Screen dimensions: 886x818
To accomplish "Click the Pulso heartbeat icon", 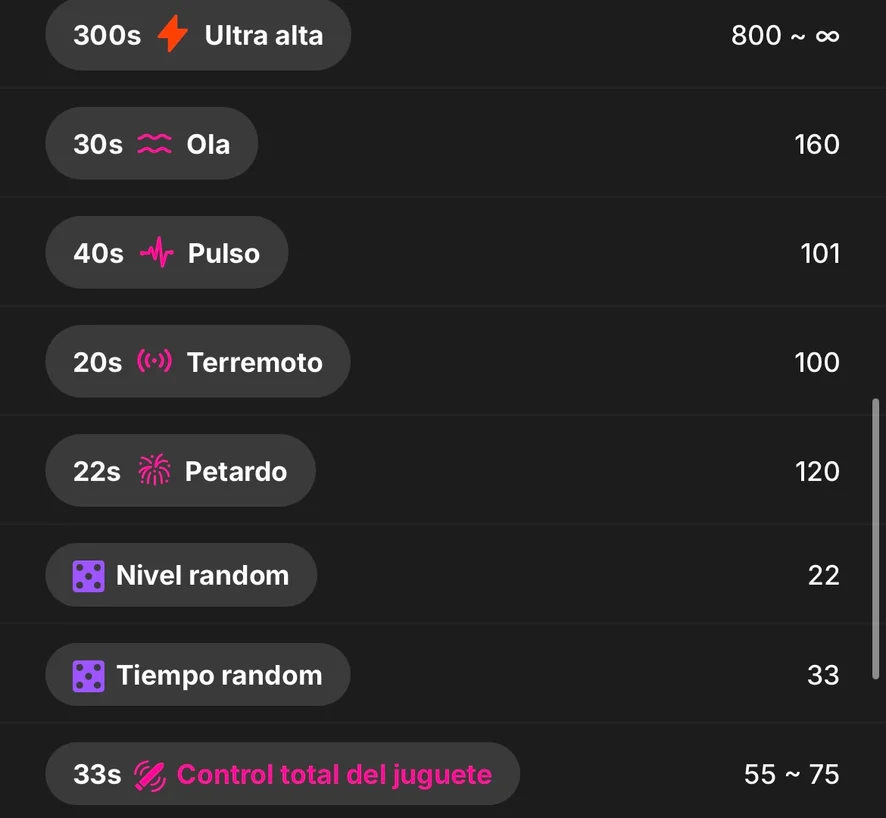I will coord(156,253).
